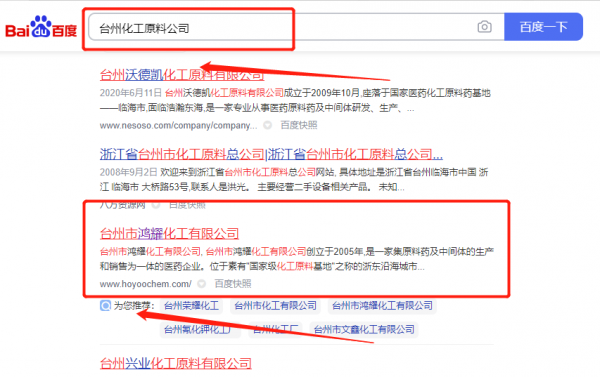The height and width of the screenshot is (377, 600).
Task: Open 浙江省台州市化工原料总公司 result title
Action: pos(271,154)
